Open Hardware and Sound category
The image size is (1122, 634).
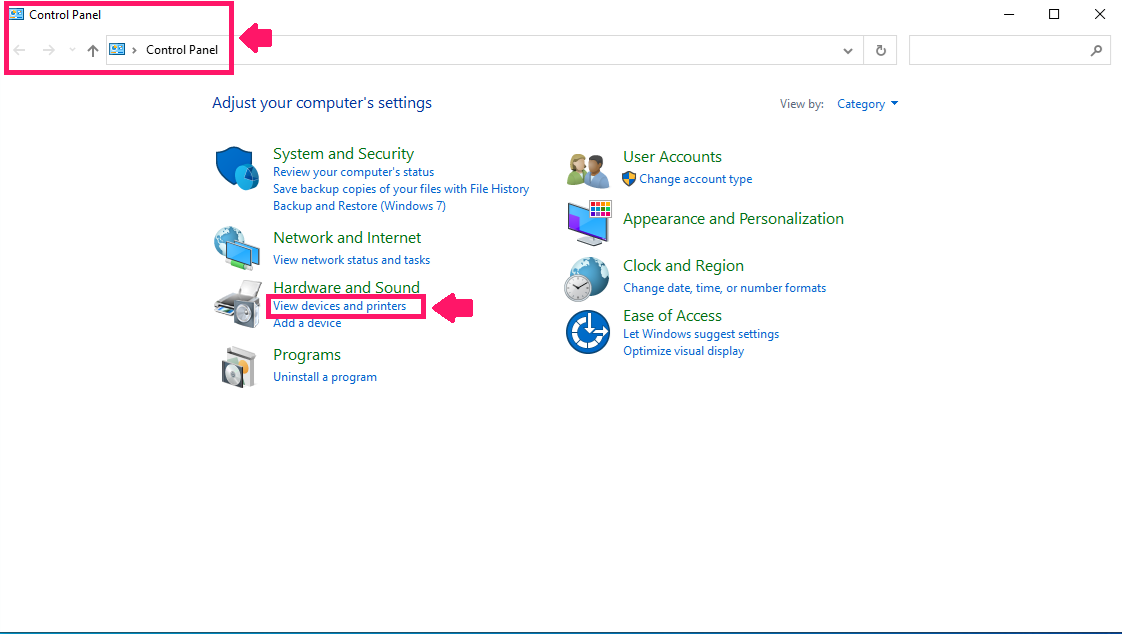(x=346, y=287)
